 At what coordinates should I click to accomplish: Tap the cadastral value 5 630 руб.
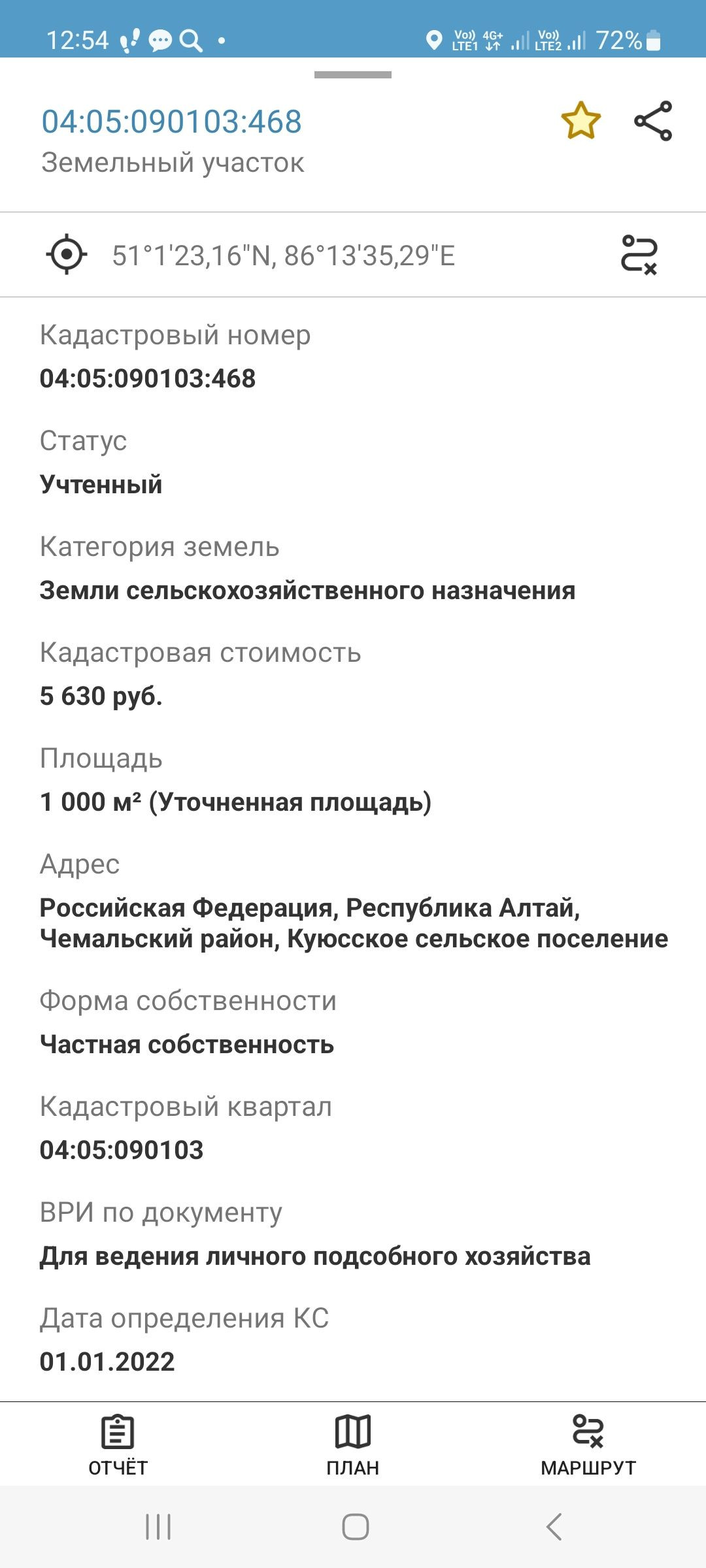(x=101, y=696)
